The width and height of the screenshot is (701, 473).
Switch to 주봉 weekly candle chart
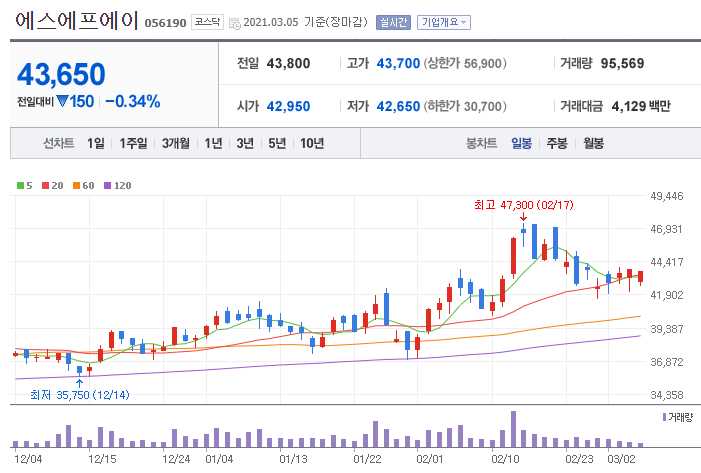coord(557,144)
